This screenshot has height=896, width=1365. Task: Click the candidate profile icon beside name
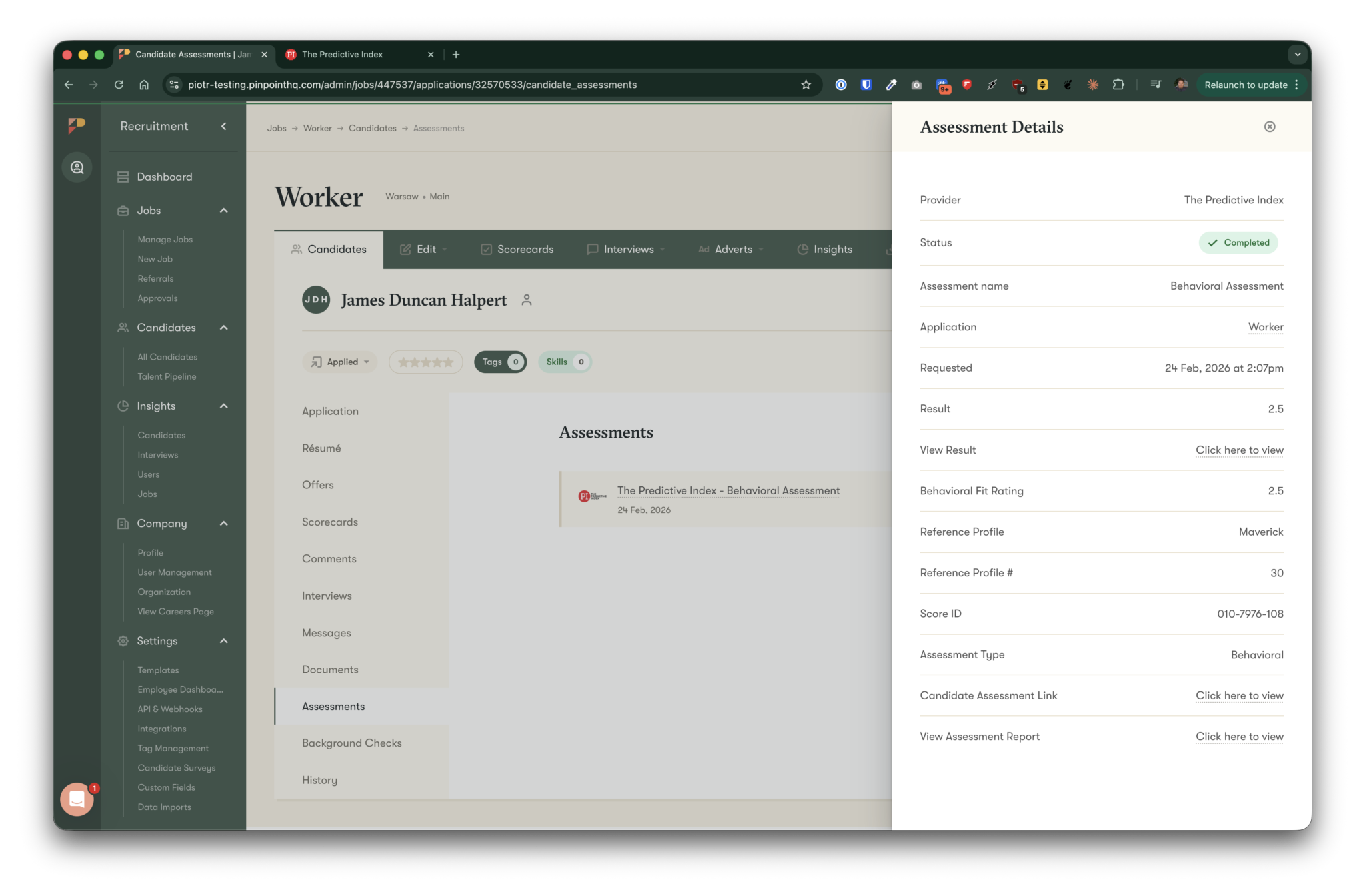pyautogui.click(x=527, y=300)
